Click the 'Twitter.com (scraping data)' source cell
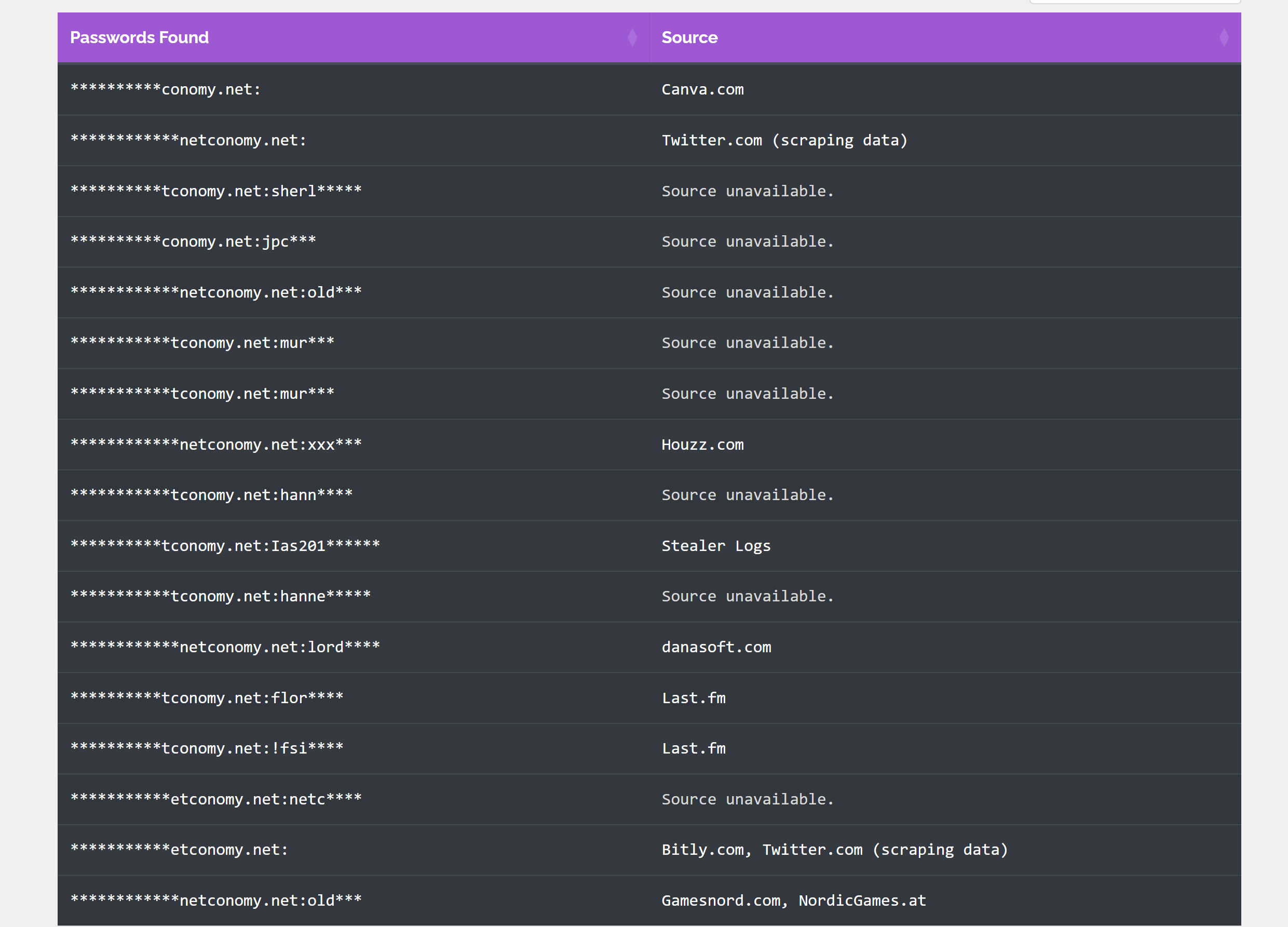The image size is (1288, 927). tap(784, 140)
